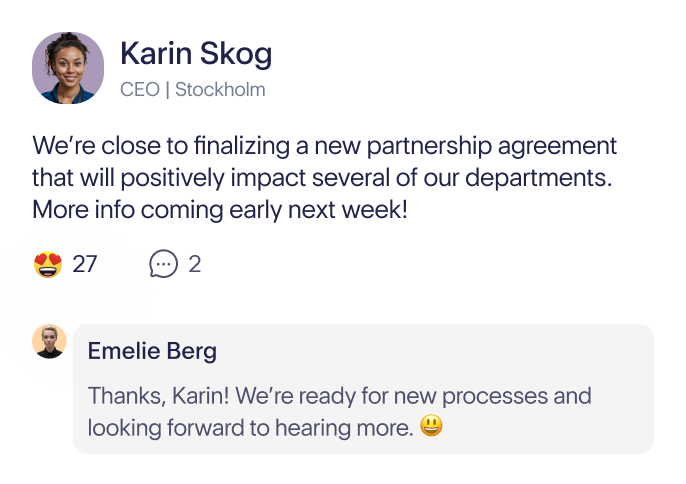Click the word "departments." in the post
Screen dimensions: 686x484
coord(539,179)
